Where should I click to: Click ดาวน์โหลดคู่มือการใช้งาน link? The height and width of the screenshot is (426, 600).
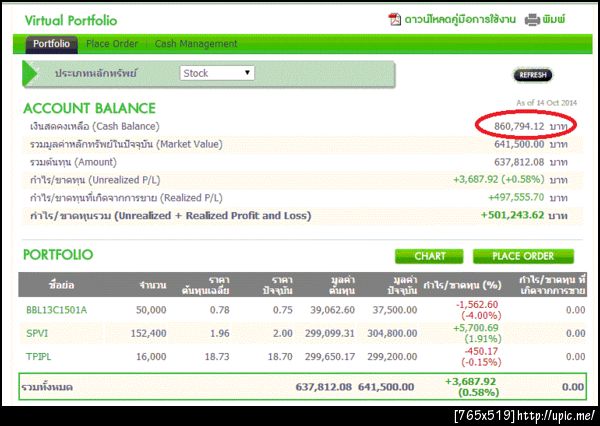point(460,19)
